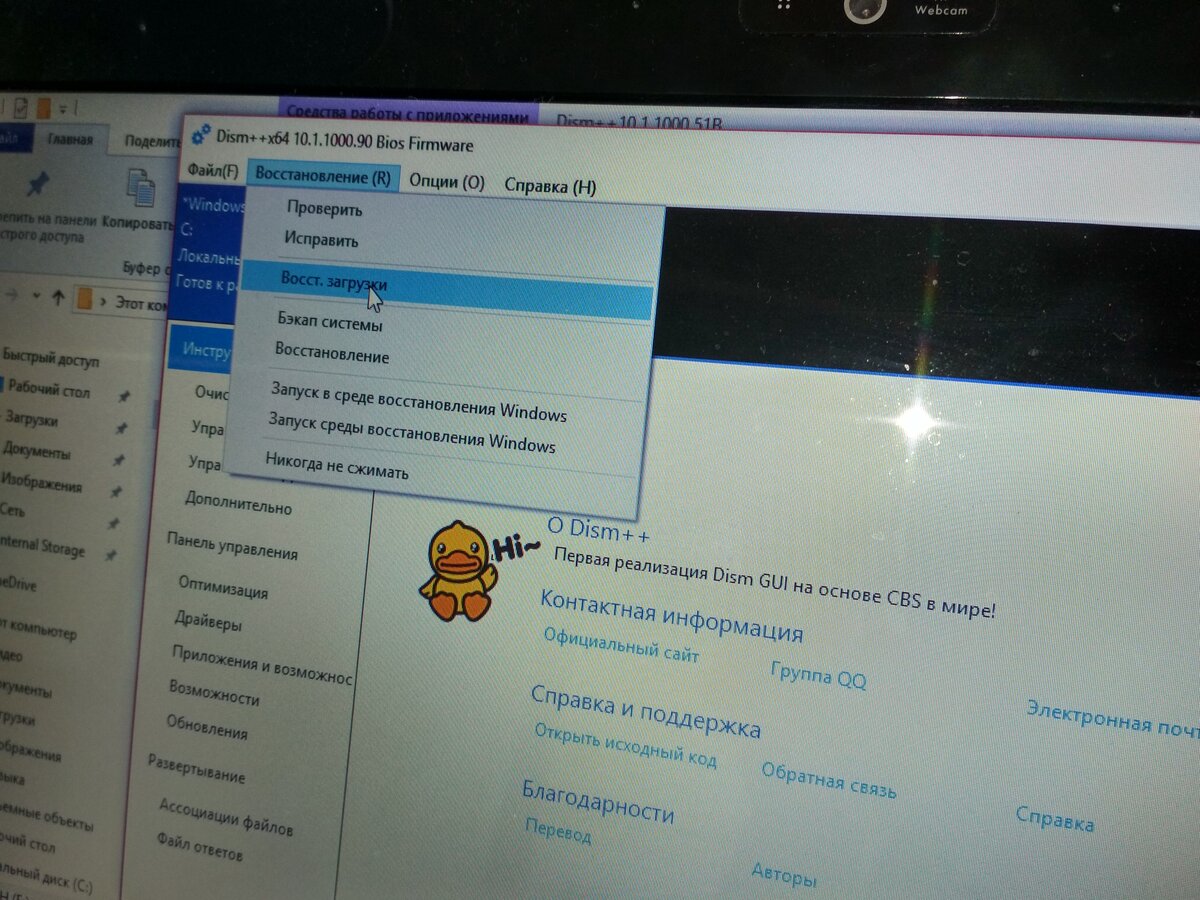Click the Благодарности heading

click(x=598, y=800)
